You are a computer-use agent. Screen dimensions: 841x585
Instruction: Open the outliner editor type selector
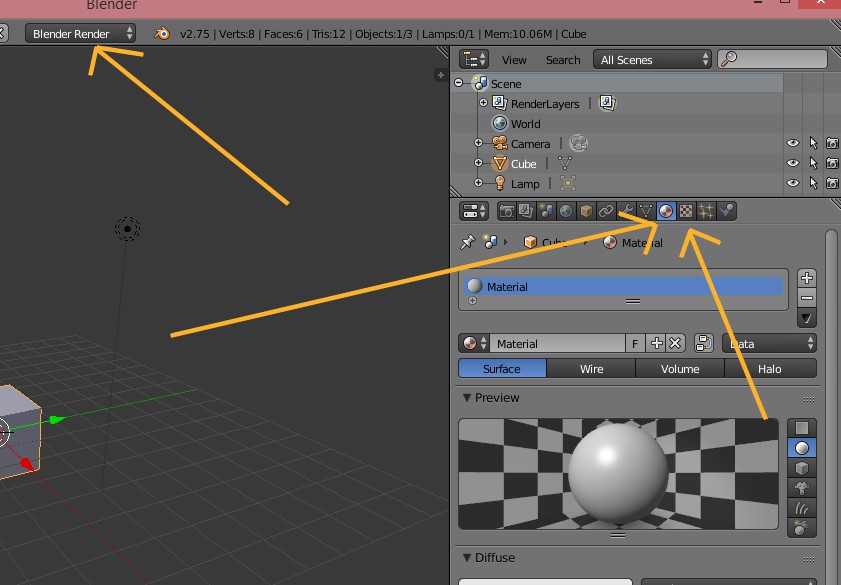(x=474, y=60)
